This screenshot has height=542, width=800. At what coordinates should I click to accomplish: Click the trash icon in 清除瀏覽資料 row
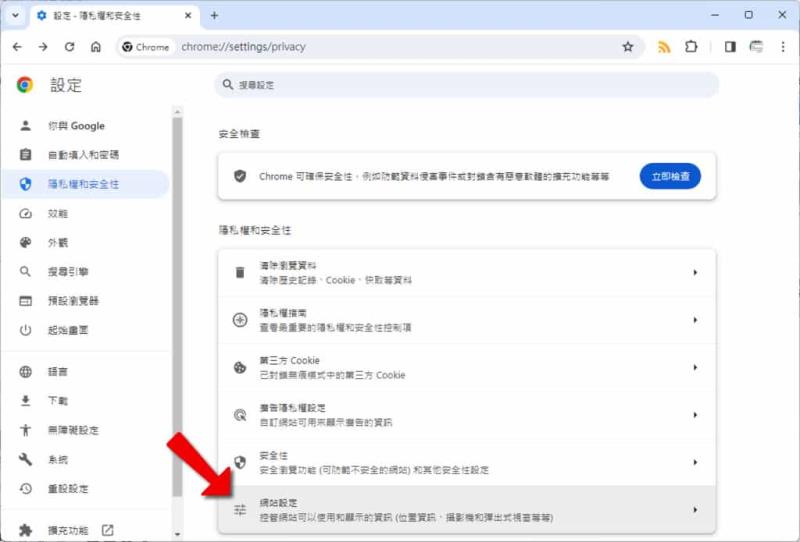(240, 273)
